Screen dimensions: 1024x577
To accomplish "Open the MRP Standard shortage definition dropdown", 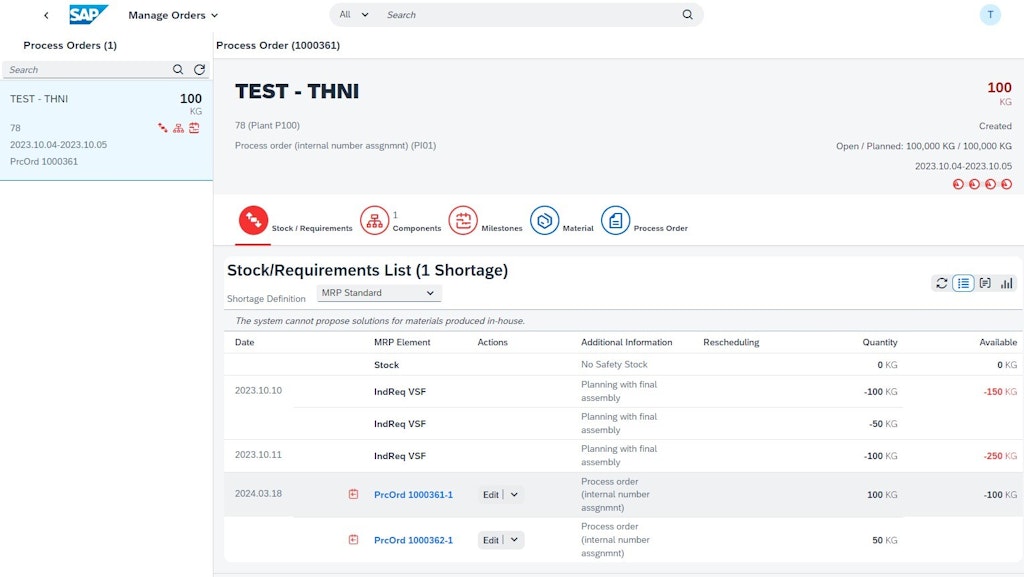I will coord(378,292).
